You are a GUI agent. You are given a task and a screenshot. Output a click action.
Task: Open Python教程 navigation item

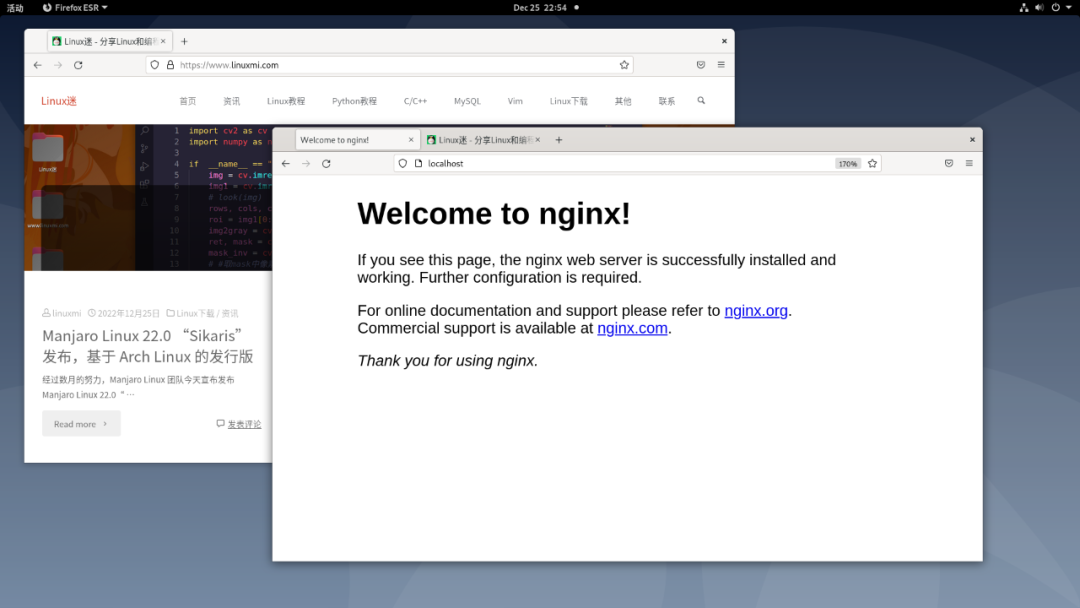tap(354, 101)
